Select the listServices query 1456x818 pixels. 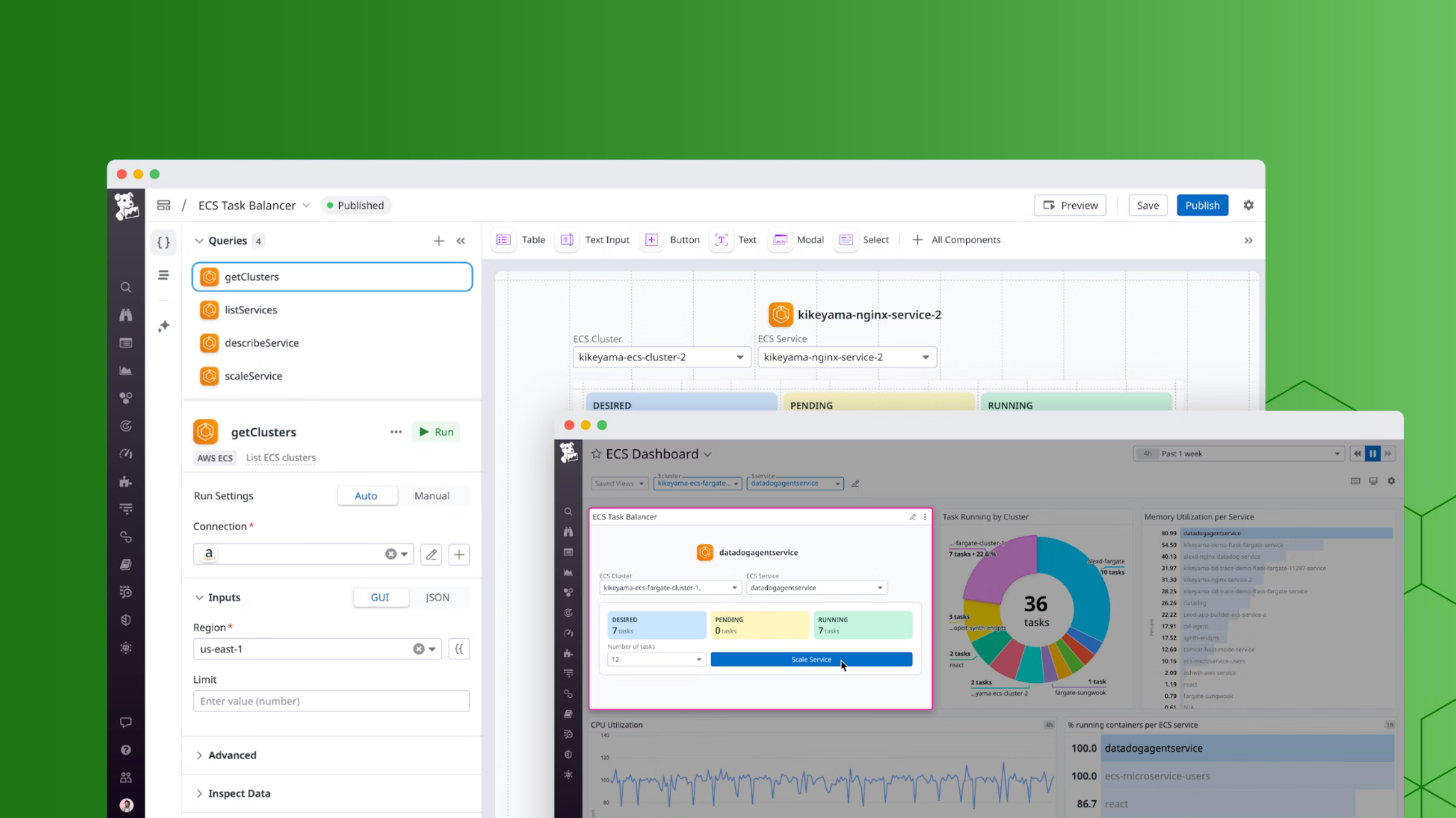251,310
